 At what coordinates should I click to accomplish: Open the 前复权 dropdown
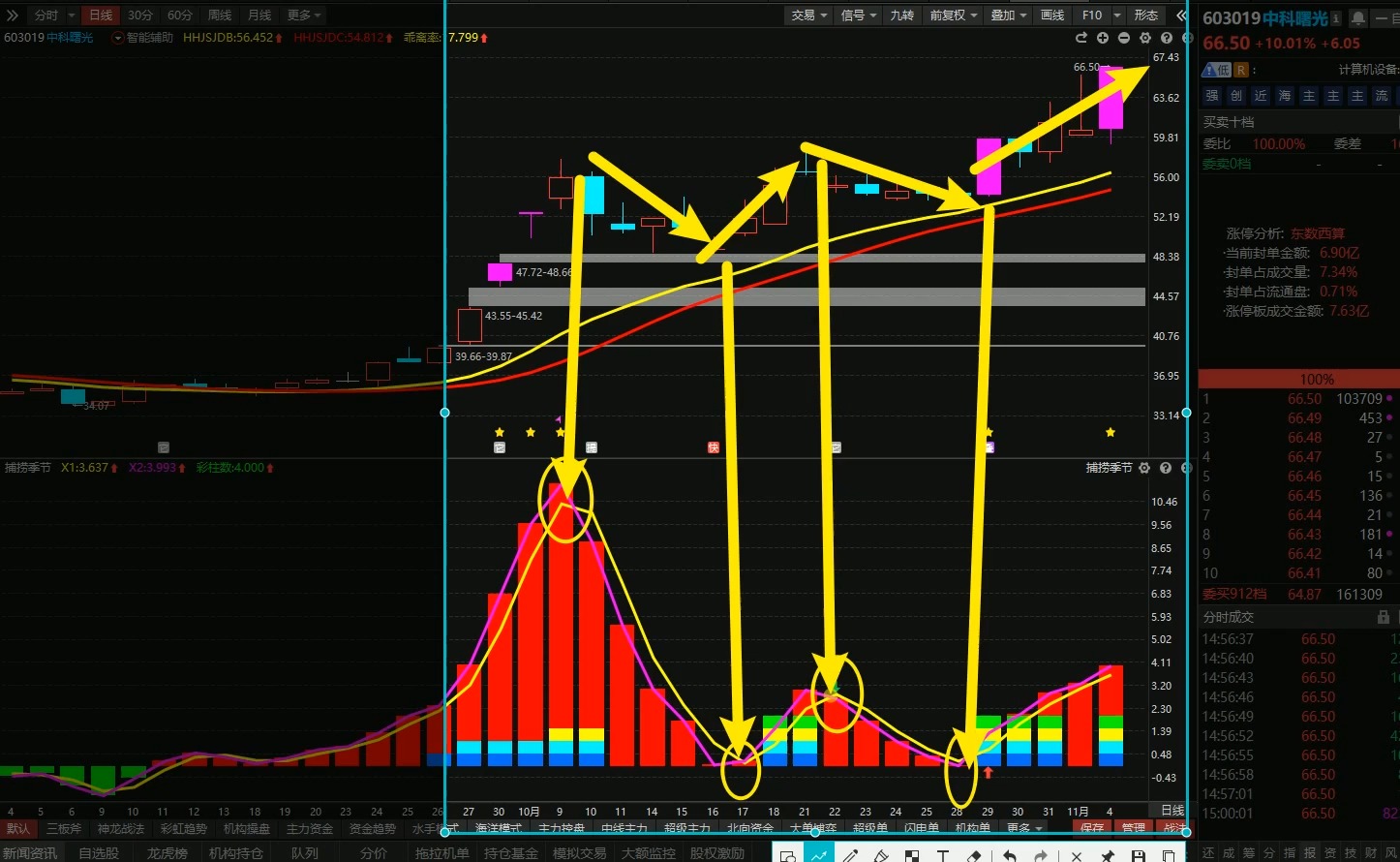(x=954, y=15)
